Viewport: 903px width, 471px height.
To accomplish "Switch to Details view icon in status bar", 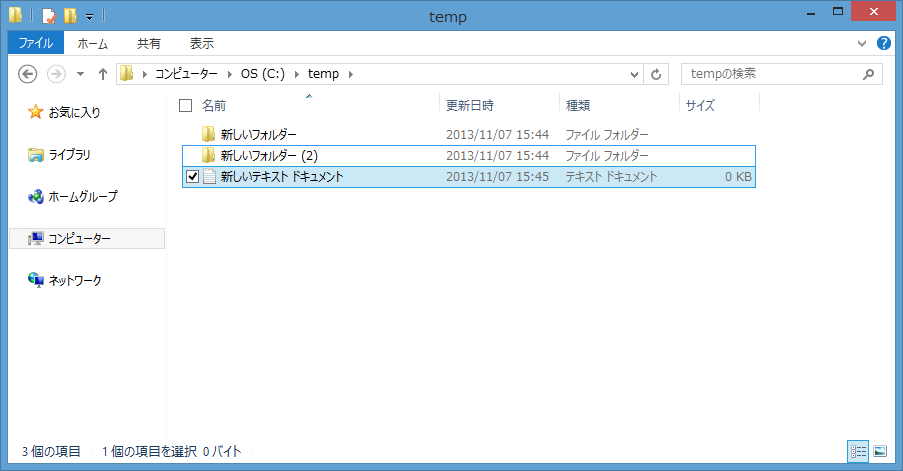I will [858, 452].
